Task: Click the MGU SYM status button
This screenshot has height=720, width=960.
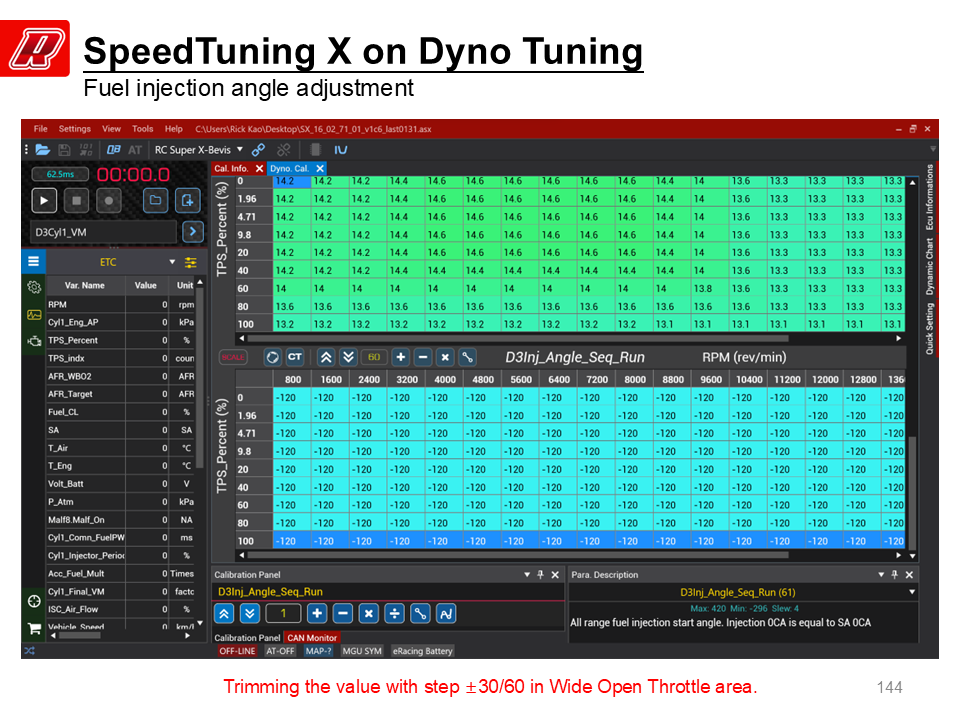Action: click(x=362, y=651)
